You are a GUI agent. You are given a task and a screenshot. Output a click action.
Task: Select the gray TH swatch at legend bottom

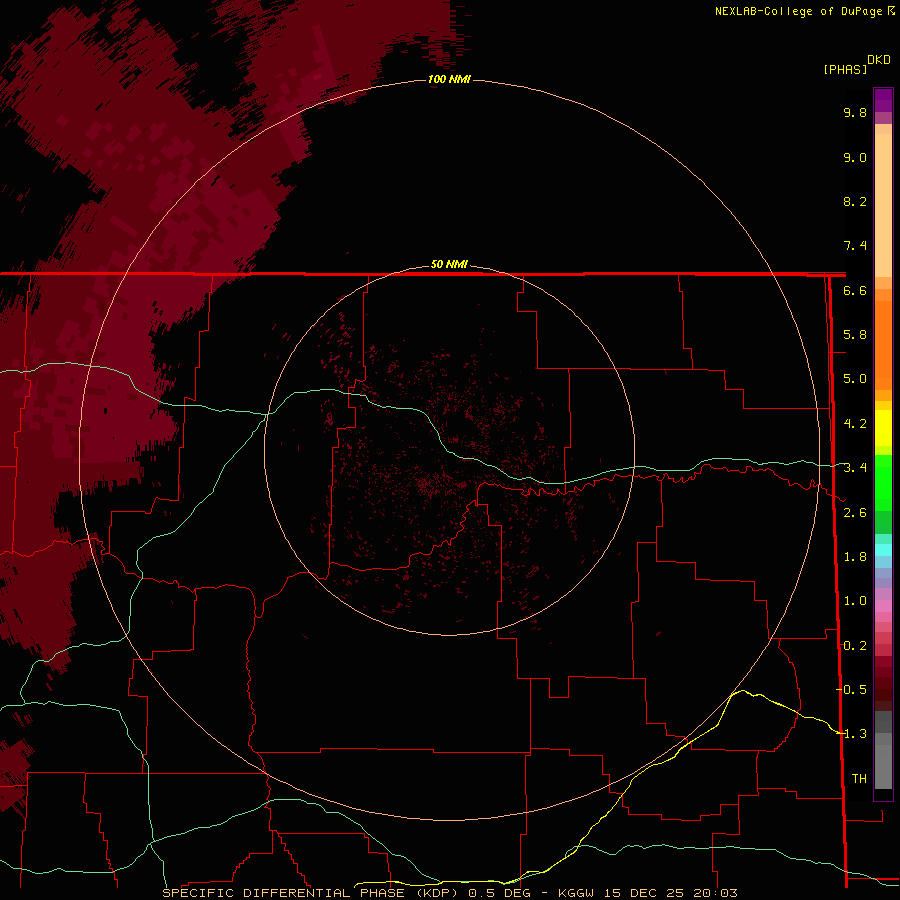point(883,766)
